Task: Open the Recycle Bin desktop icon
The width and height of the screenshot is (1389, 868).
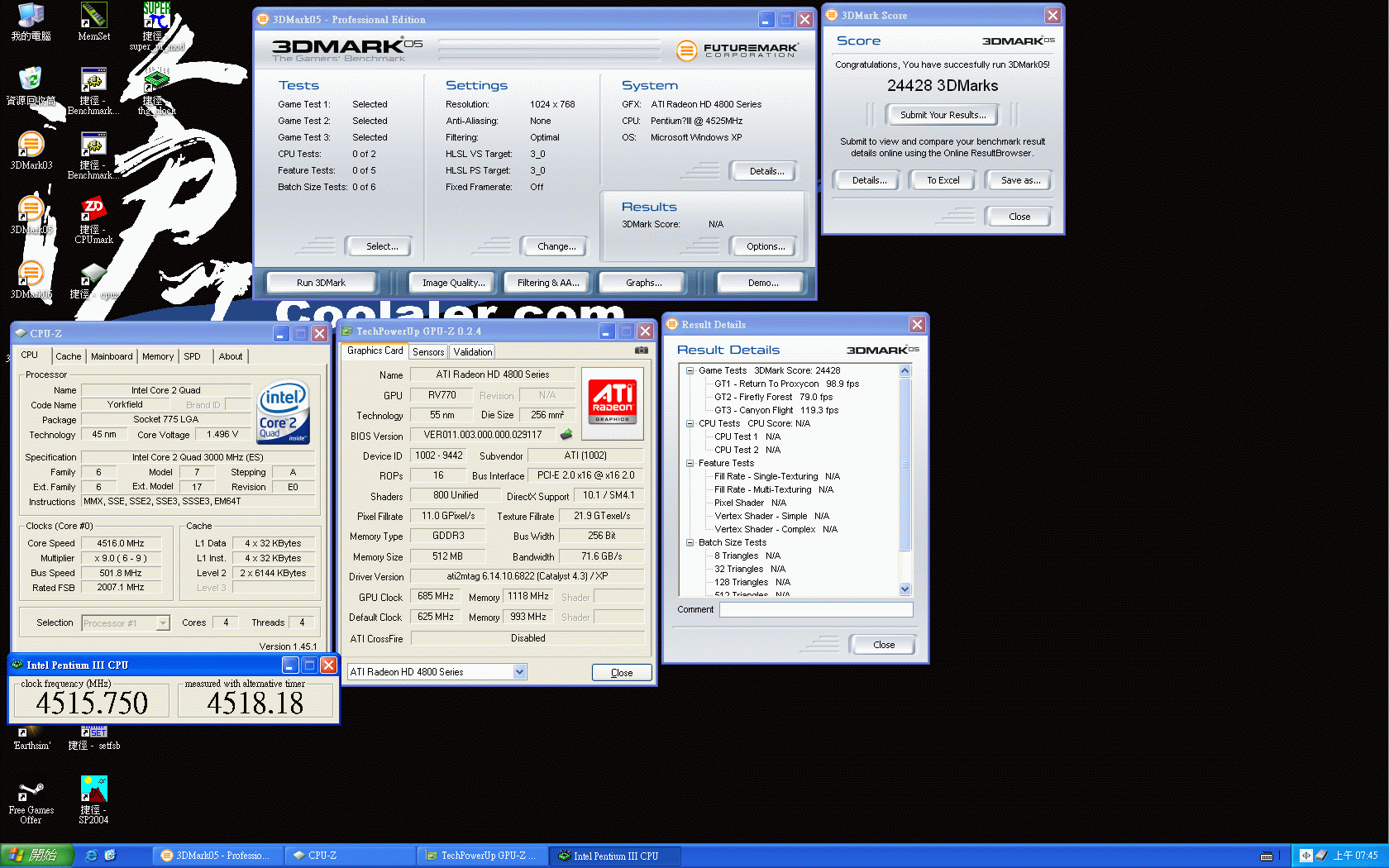Action: click(x=31, y=86)
